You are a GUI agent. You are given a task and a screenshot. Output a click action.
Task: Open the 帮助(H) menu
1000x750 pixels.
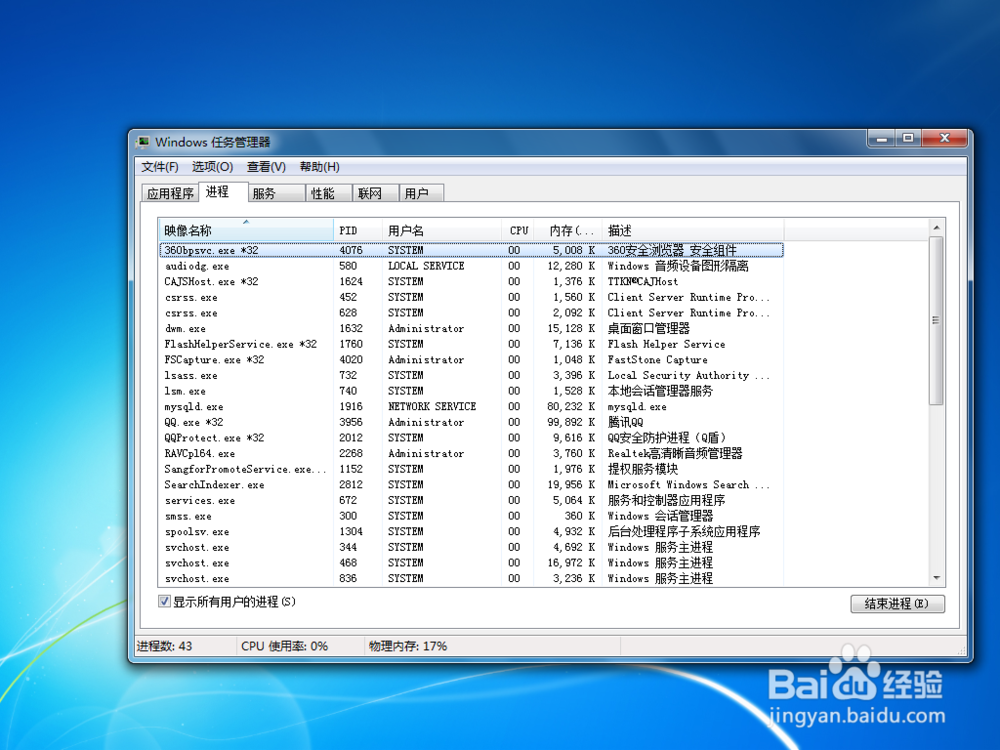coord(320,167)
